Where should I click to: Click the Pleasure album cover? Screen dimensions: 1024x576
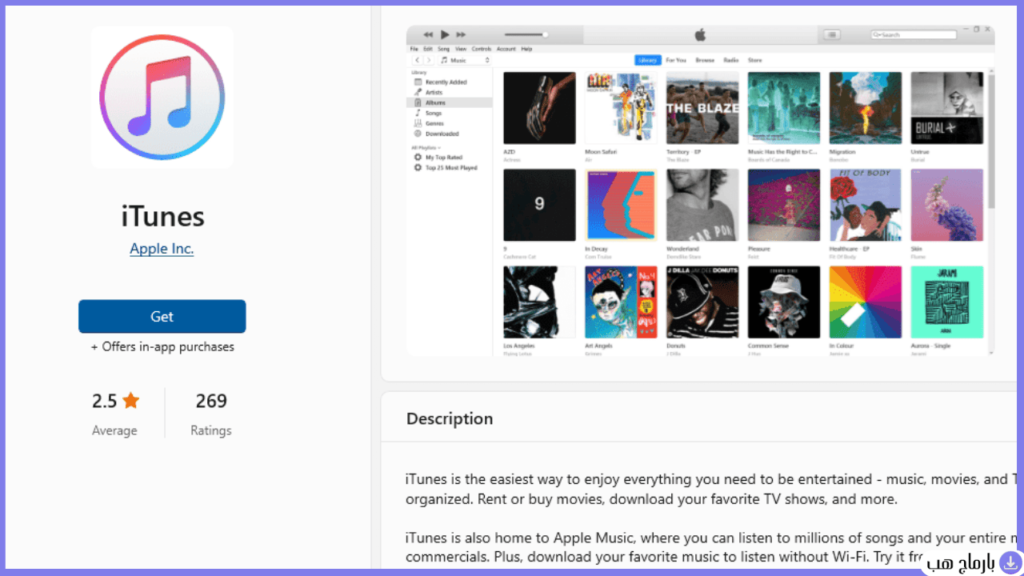point(784,205)
